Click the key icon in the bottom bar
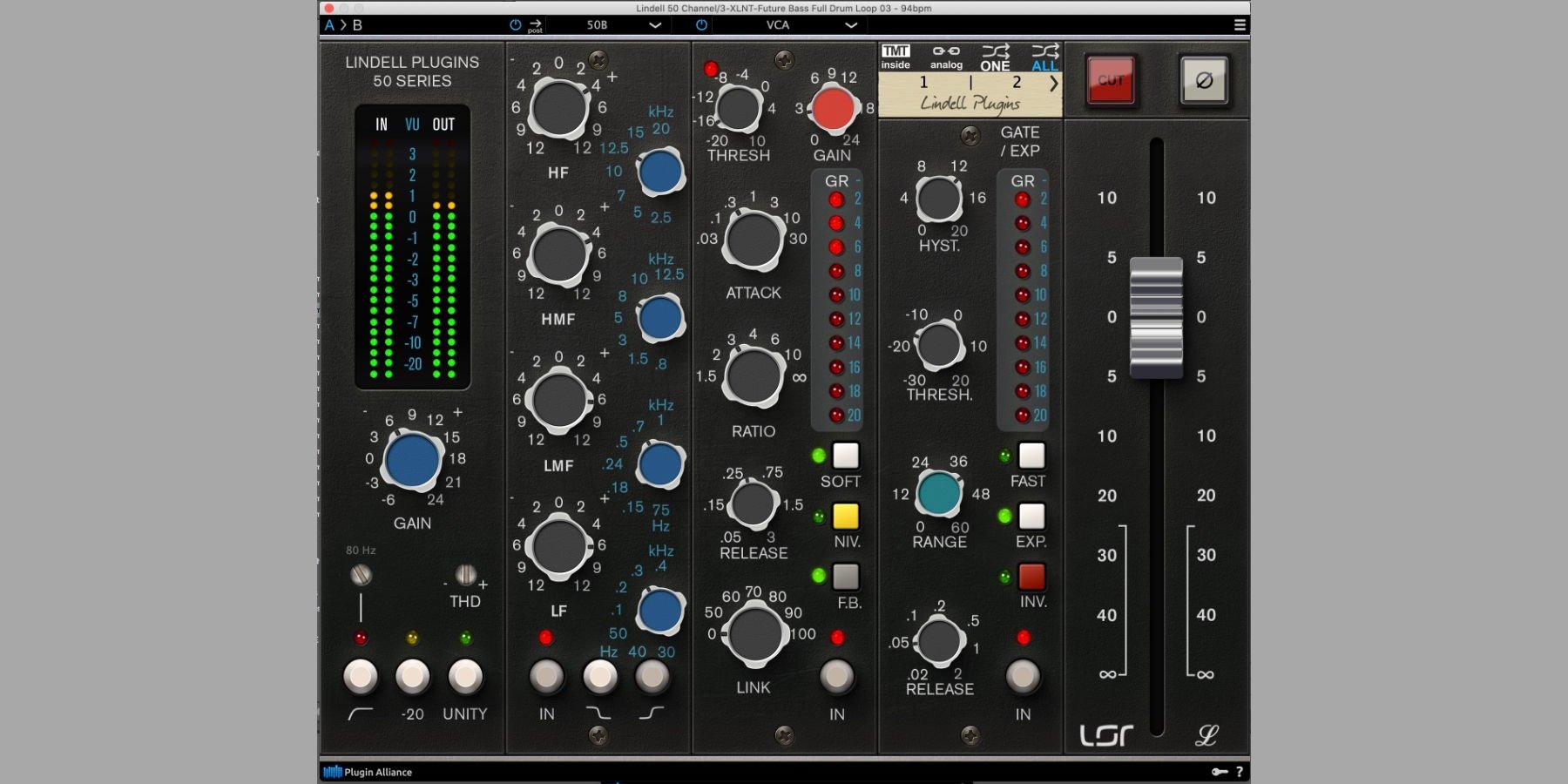This screenshot has width=1568, height=784. point(1220,772)
